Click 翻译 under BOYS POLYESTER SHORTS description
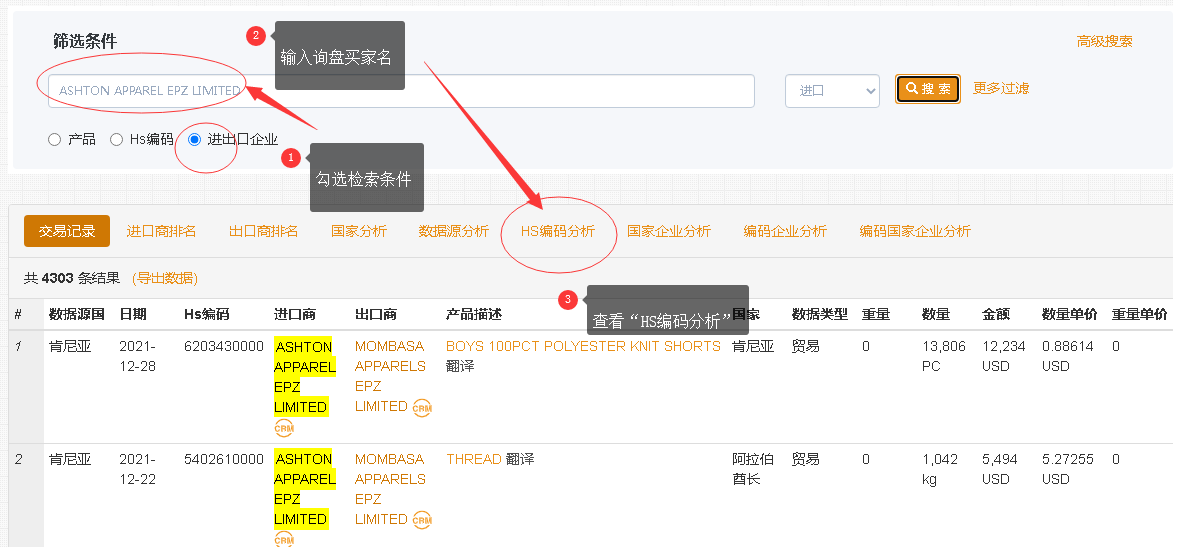Viewport: 1181px width, 547px height. (460, 366)
